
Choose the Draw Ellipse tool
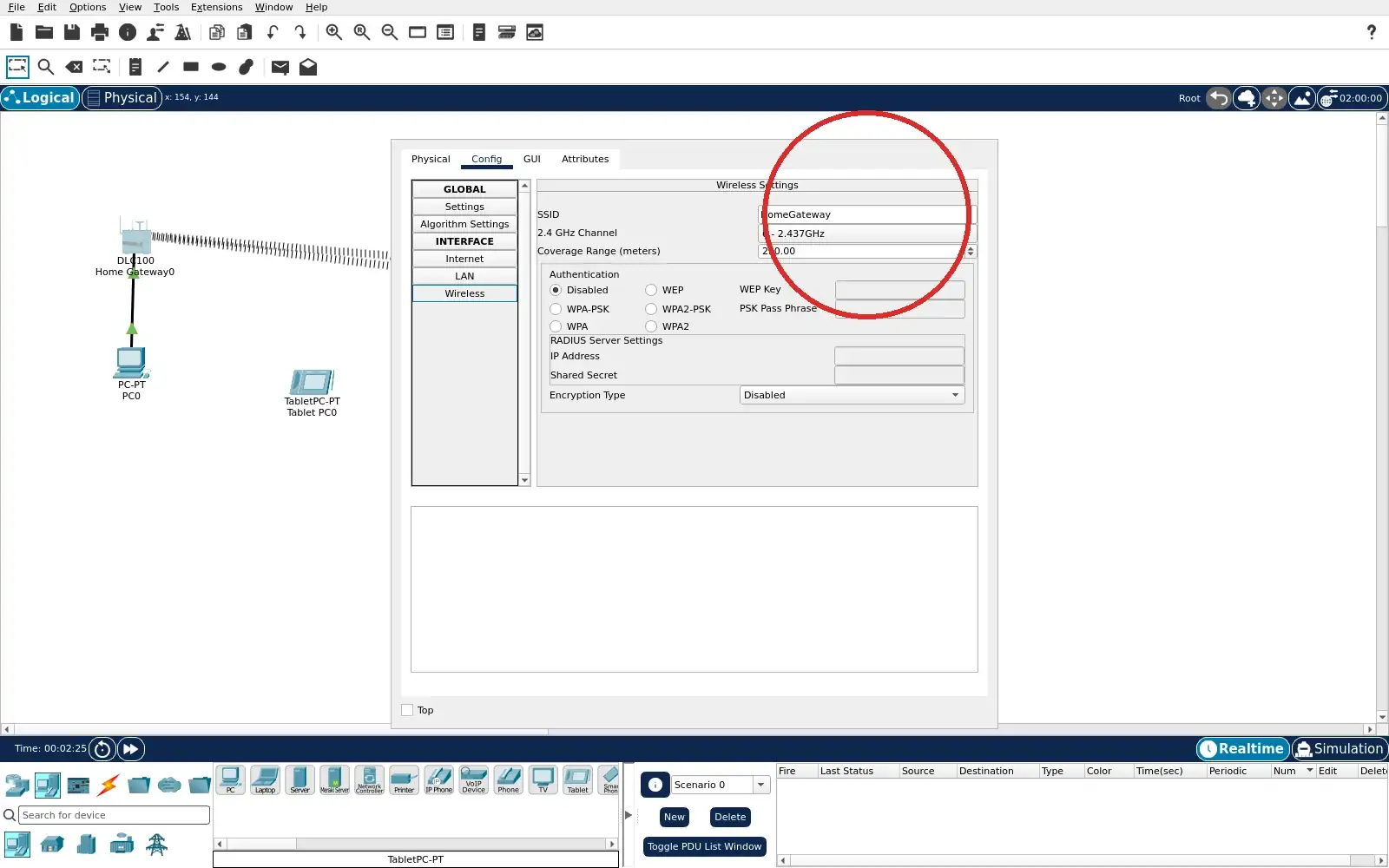tap(219, 67)
